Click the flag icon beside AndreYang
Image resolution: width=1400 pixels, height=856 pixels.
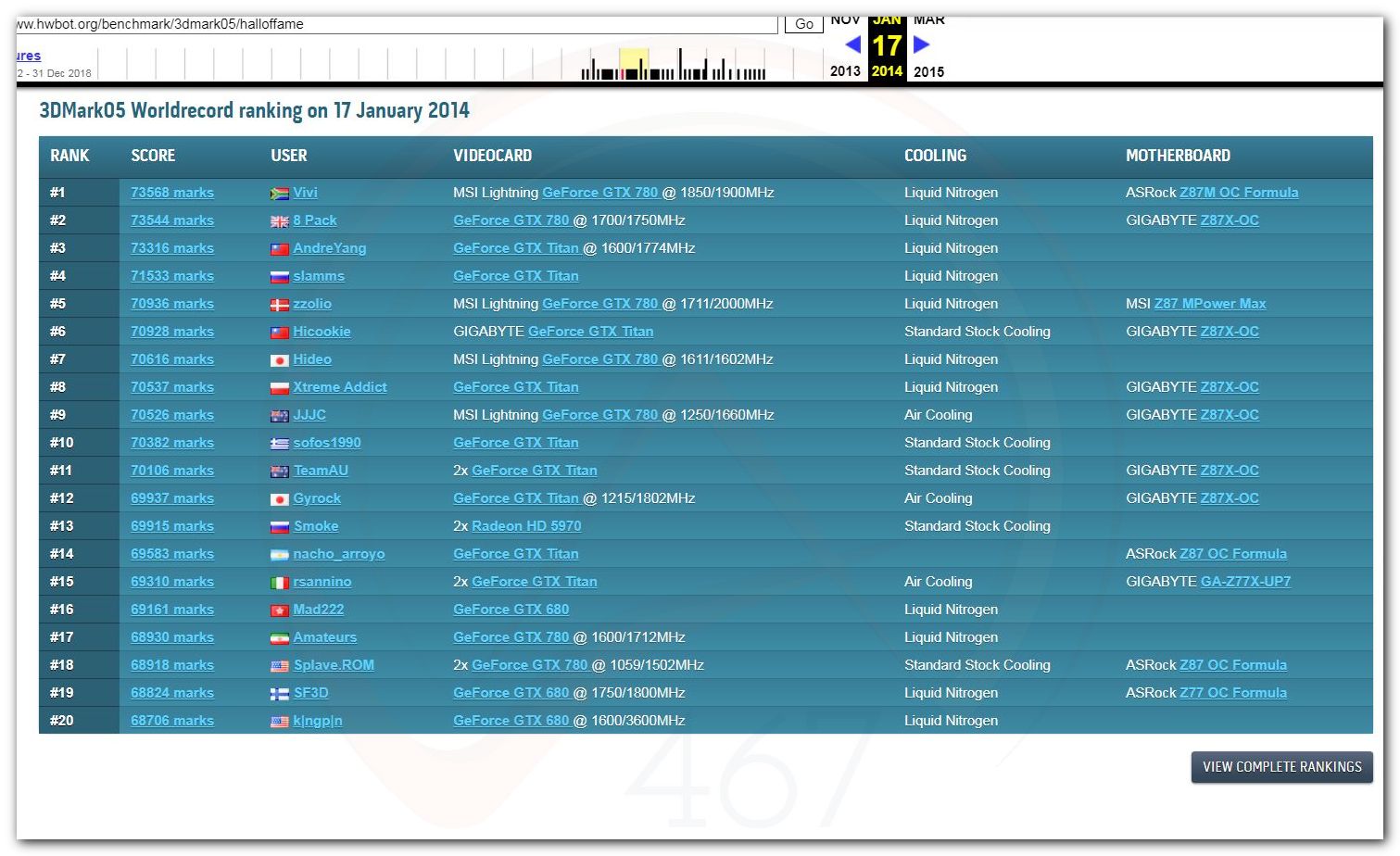pyautogui.click(x=279, y=249)
